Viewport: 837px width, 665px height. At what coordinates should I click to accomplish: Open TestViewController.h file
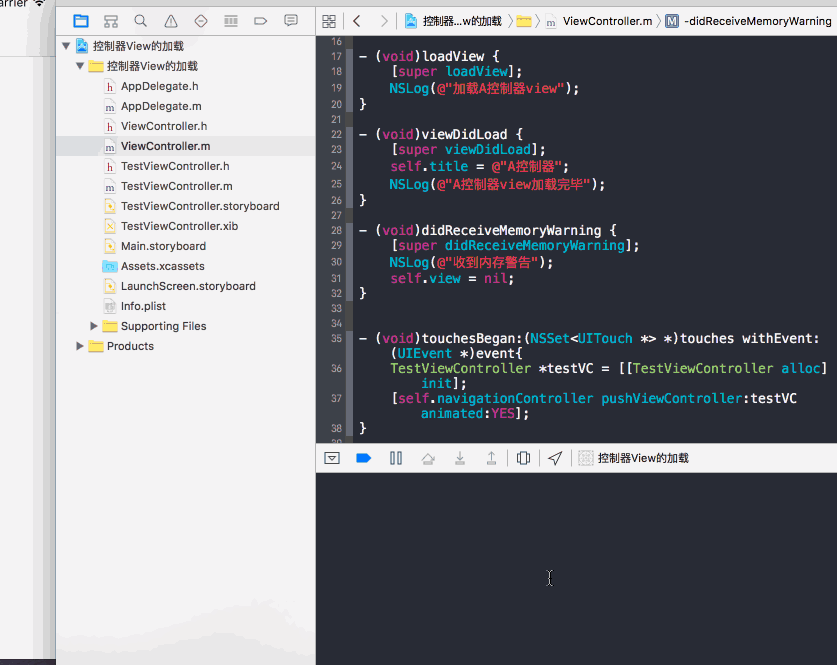(x=175, y=166)
